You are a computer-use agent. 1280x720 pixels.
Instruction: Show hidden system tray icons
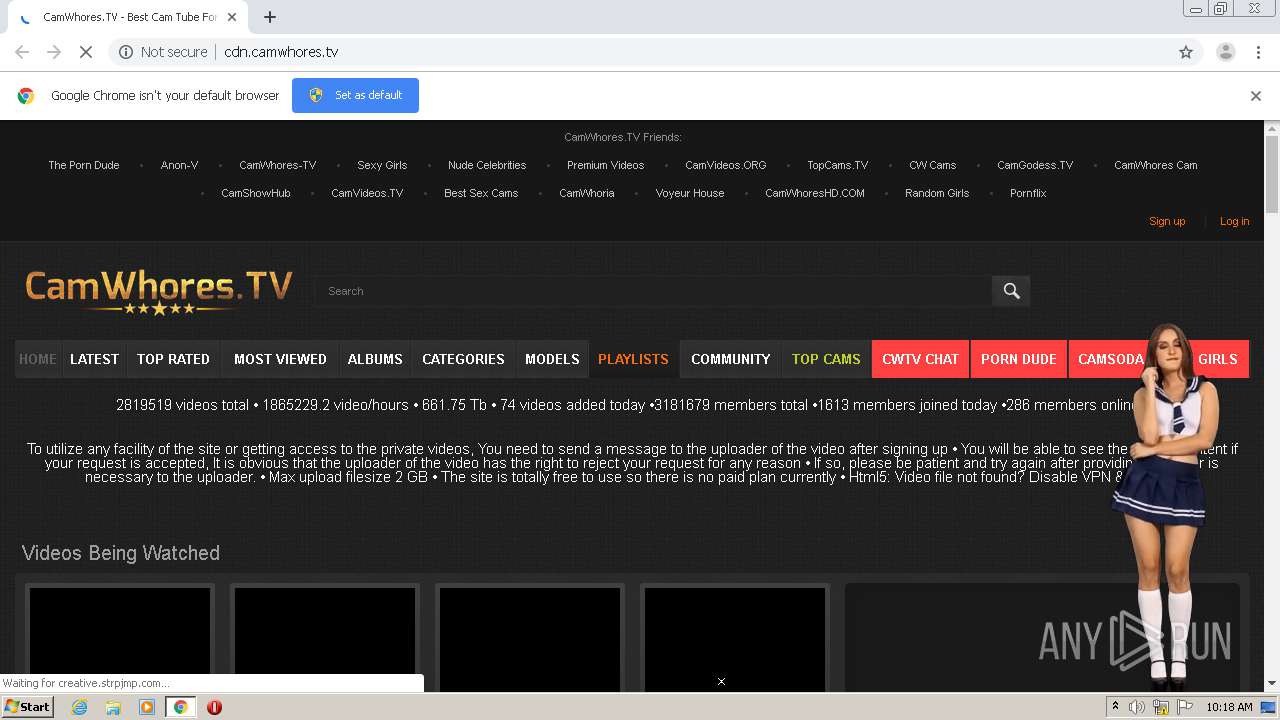coord(1115,707)
